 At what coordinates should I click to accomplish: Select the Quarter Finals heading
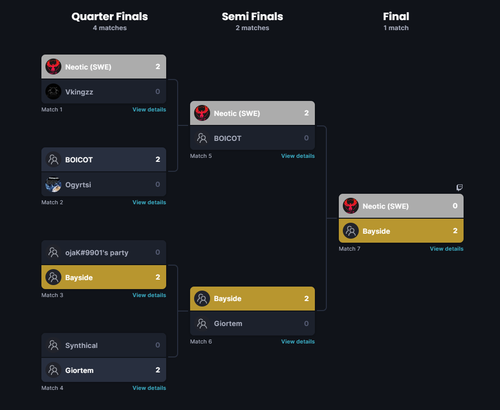(110, 16)
